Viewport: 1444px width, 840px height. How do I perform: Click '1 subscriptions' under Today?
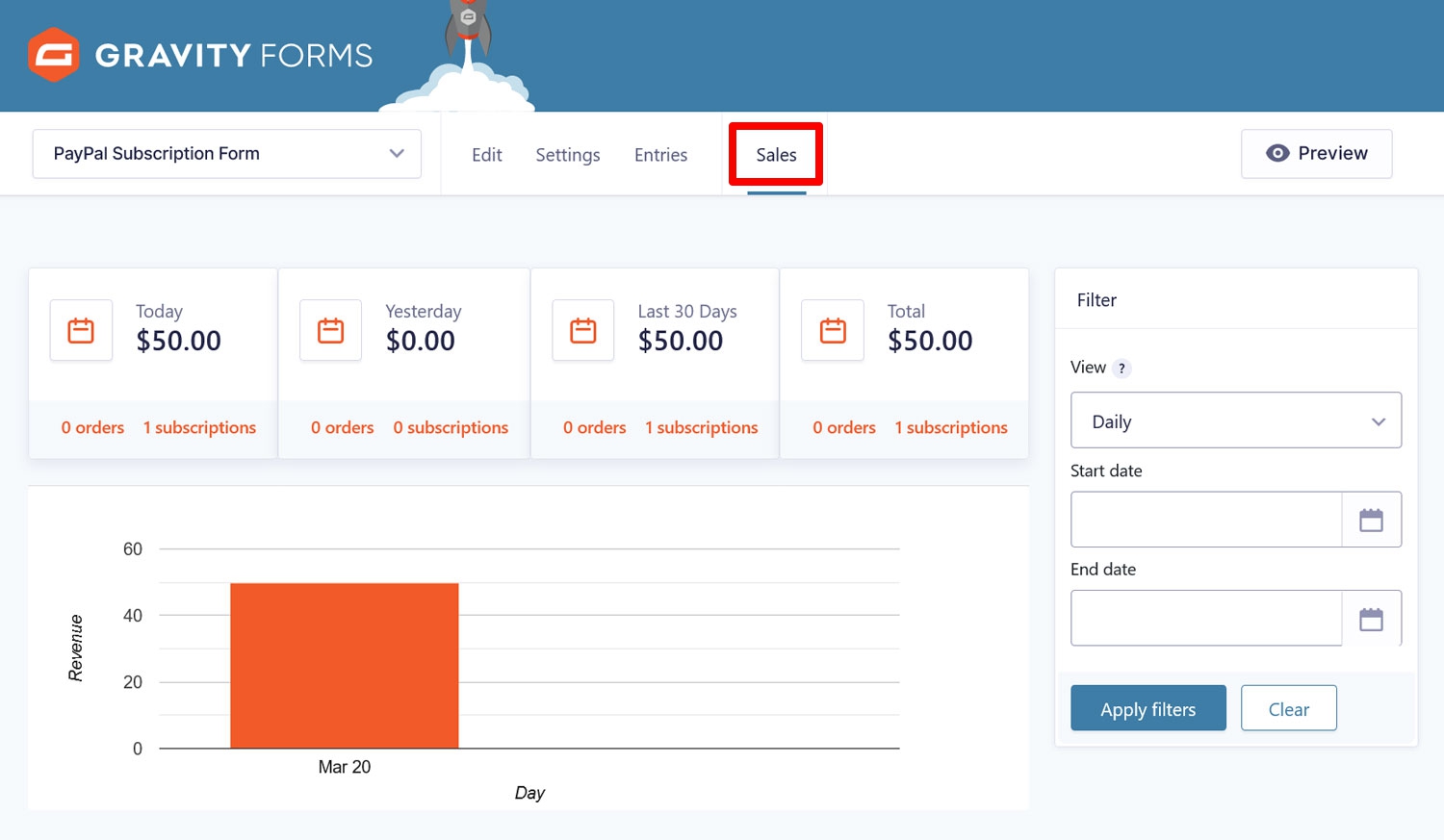[x=199, y=427]
